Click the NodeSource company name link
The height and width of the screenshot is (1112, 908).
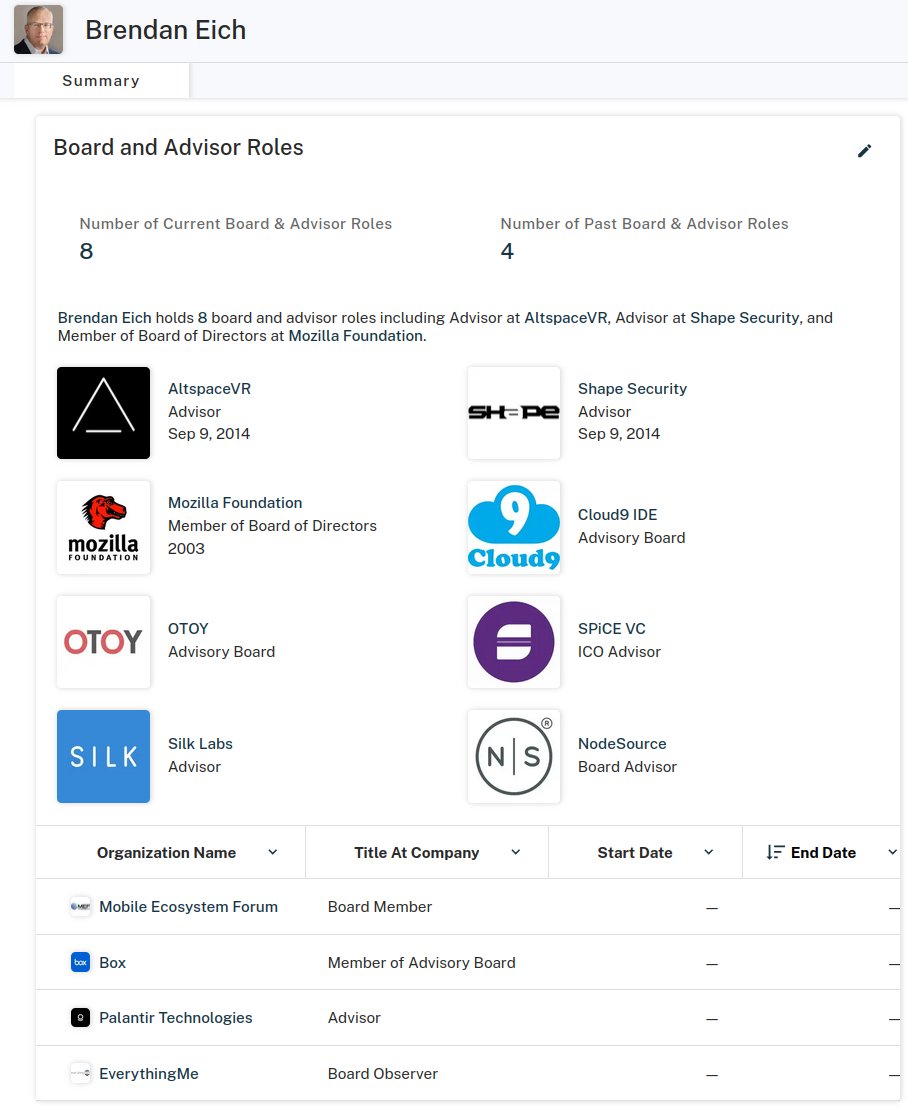[x=622, y=744]
